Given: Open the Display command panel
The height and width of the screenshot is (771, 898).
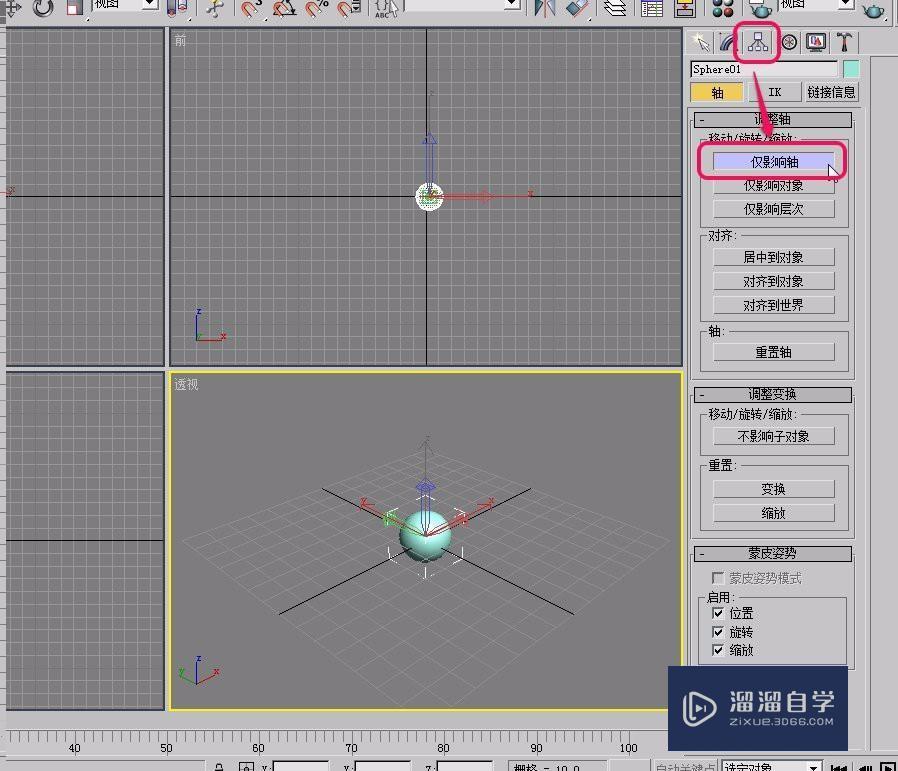Looking at the screenshot, I should pos(815,42).
